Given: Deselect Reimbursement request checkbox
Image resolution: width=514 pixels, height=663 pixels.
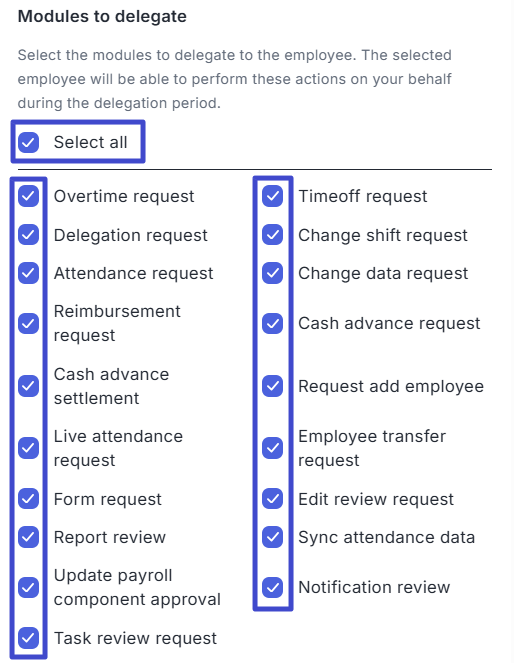Looking at the screenshot, I should click(x=28, y=323).
